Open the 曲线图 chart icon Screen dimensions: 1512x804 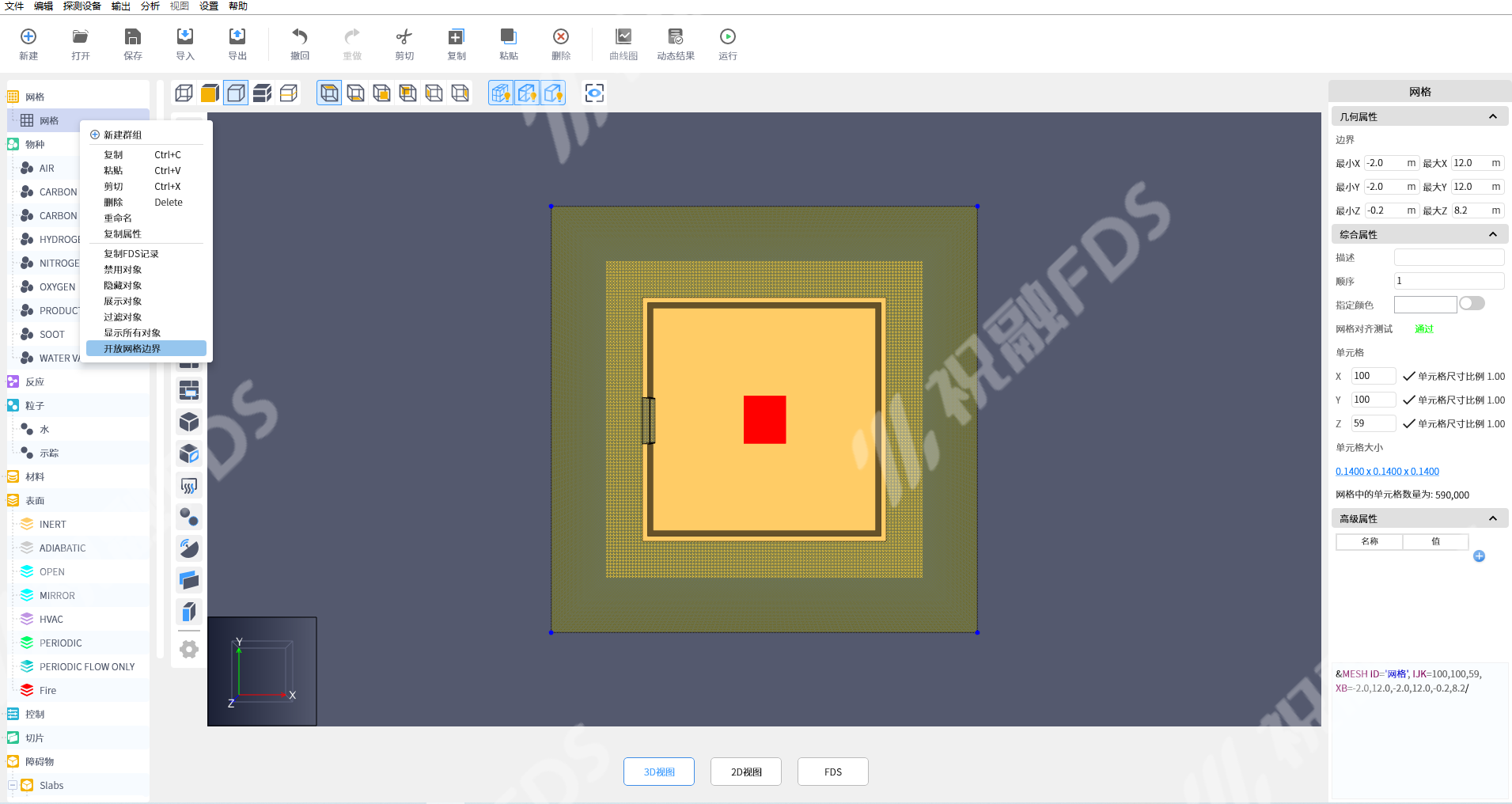tap(623, 36)
